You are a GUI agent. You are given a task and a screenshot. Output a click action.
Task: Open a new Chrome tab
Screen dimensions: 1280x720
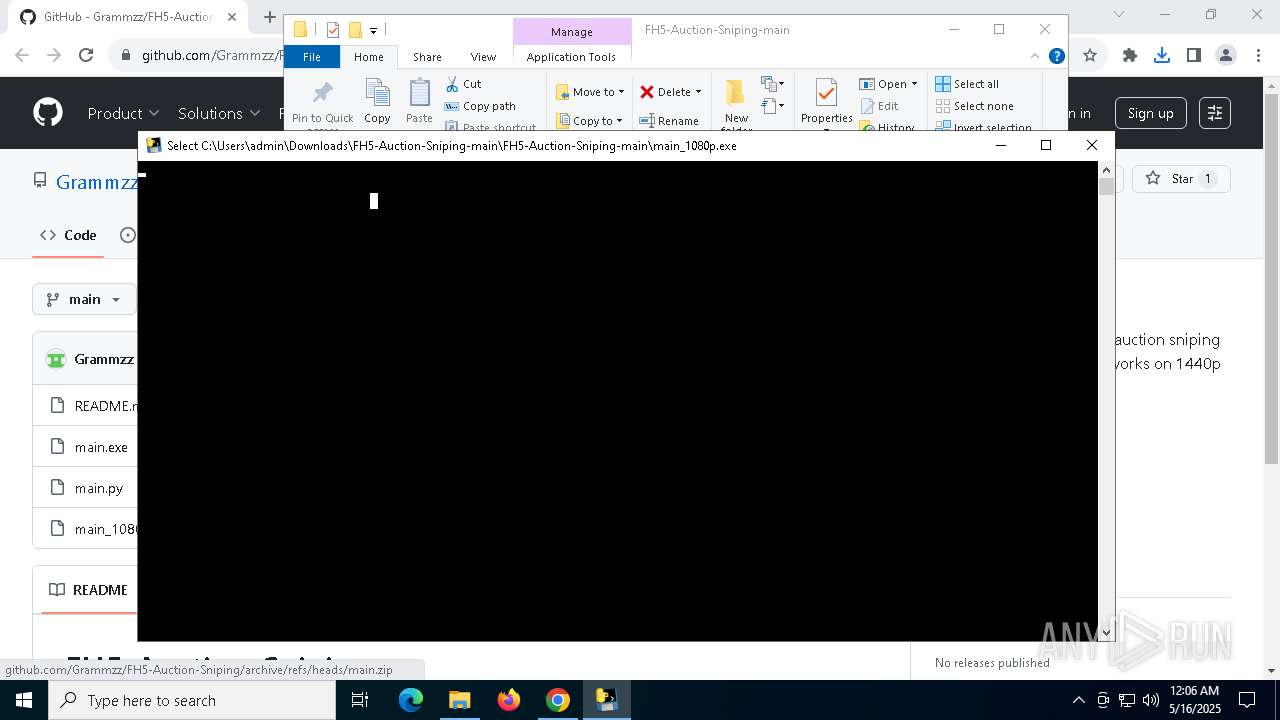tap(269, 17)
